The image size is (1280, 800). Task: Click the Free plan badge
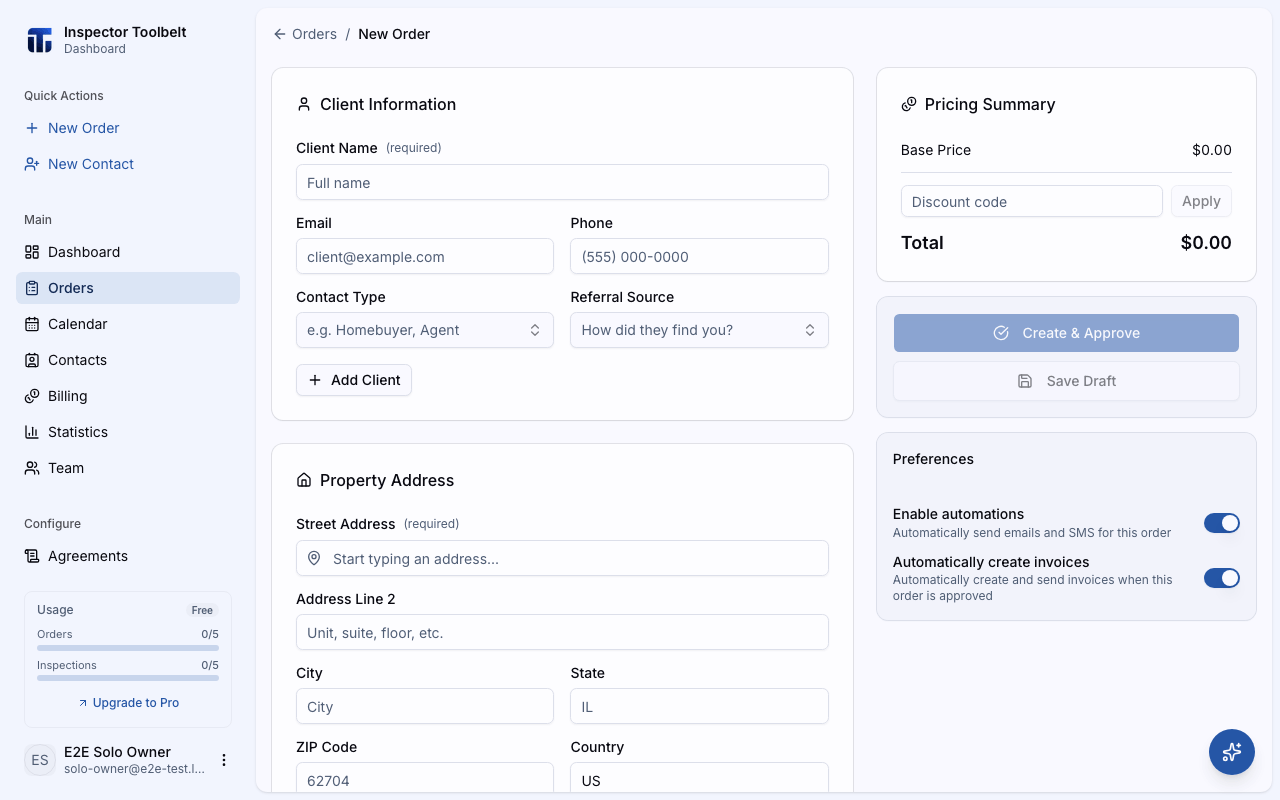203,610
